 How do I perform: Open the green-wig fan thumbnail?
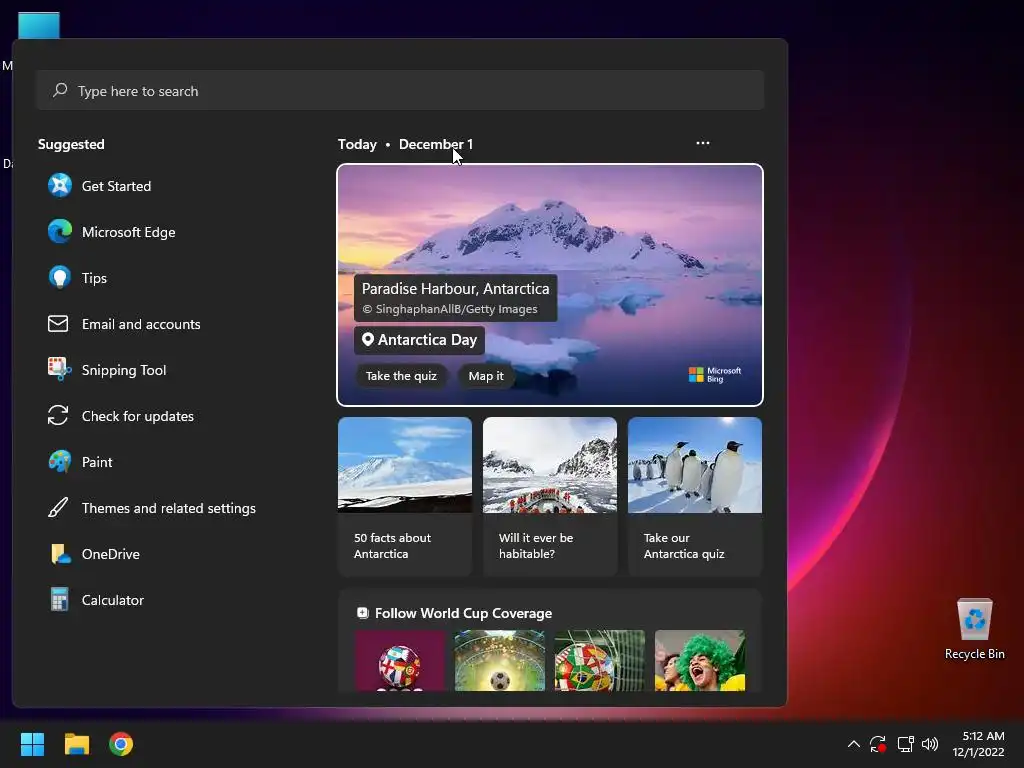[x=699, y=660]
